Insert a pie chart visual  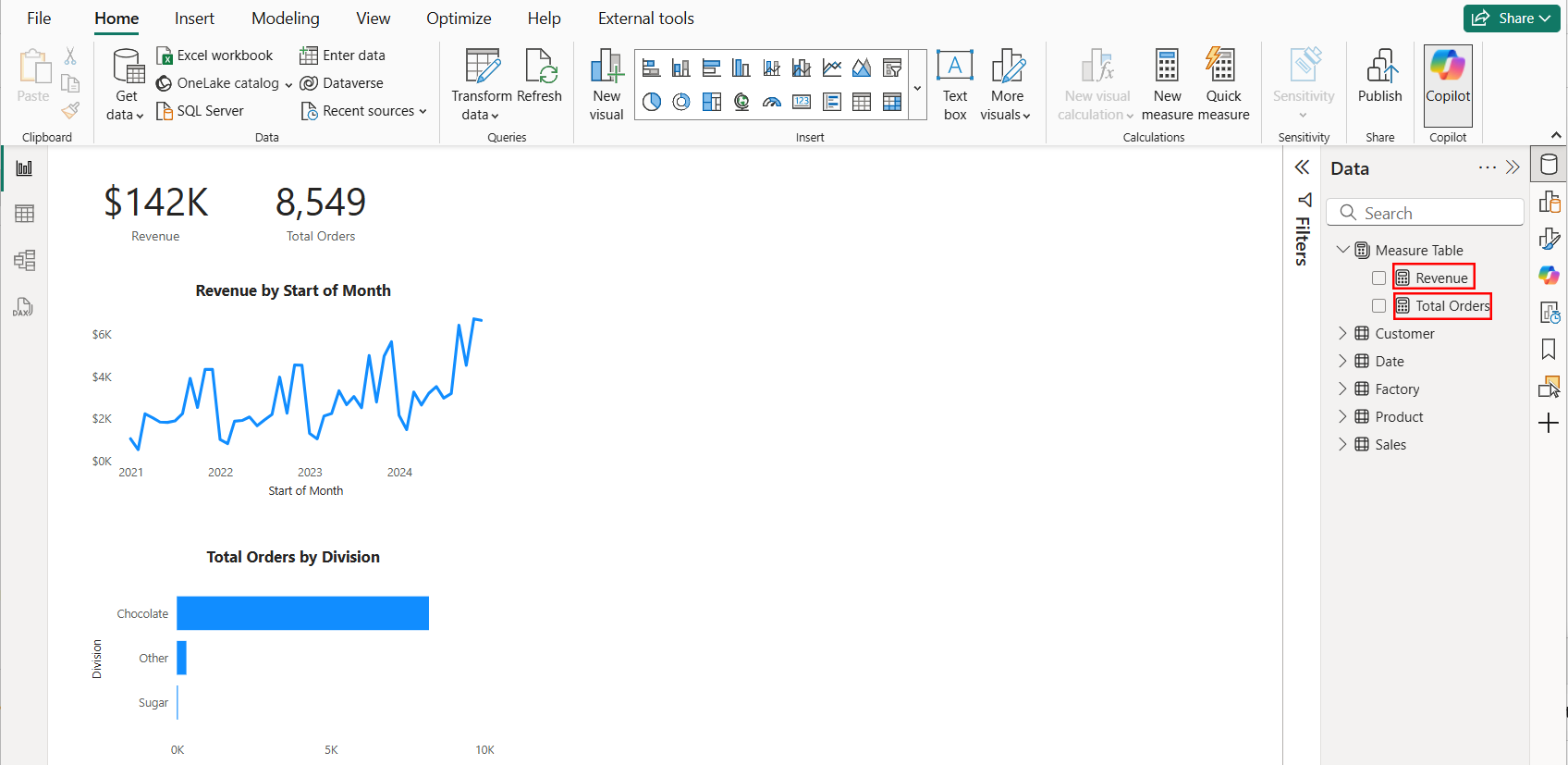[651, 102]
